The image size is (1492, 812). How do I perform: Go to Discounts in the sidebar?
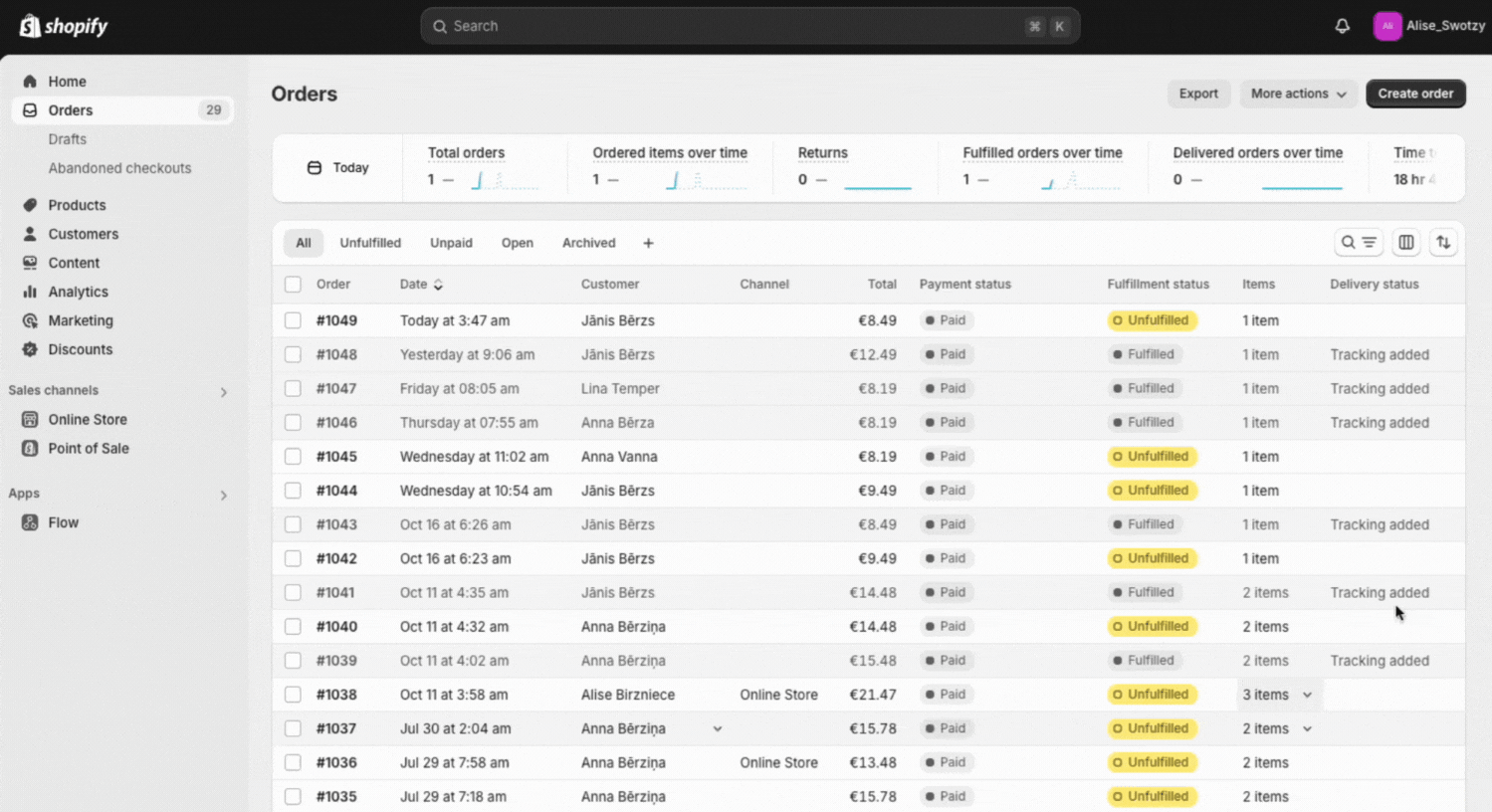(x=80, y=349)
